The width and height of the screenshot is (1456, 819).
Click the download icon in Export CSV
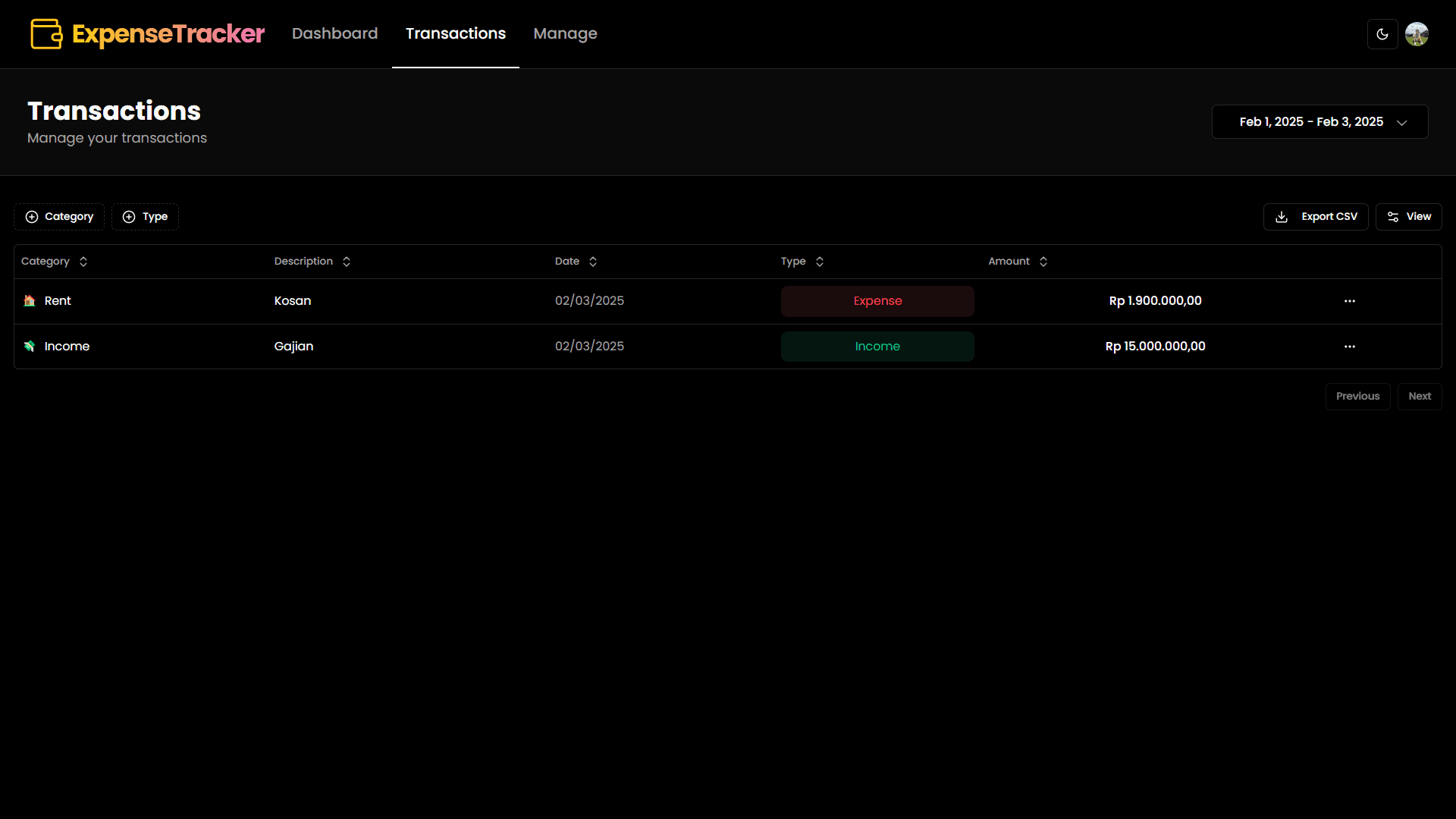(1282, 217)
